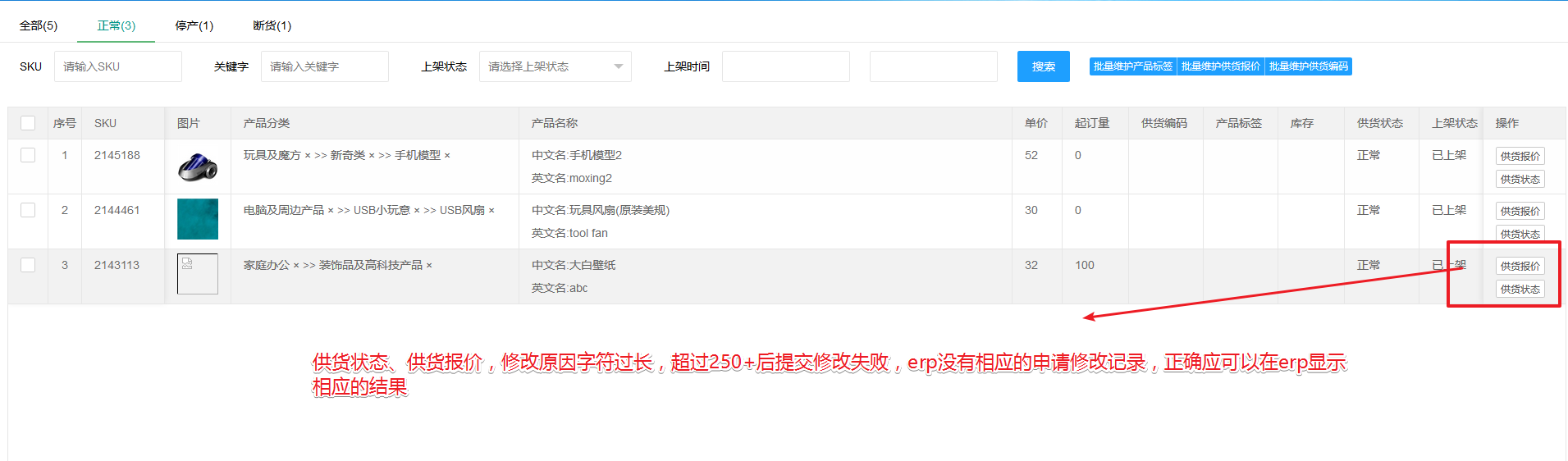Screen dimensions: 1568x461
Task: Click 批量维护产品标签 button
Action: (1133, 66)
